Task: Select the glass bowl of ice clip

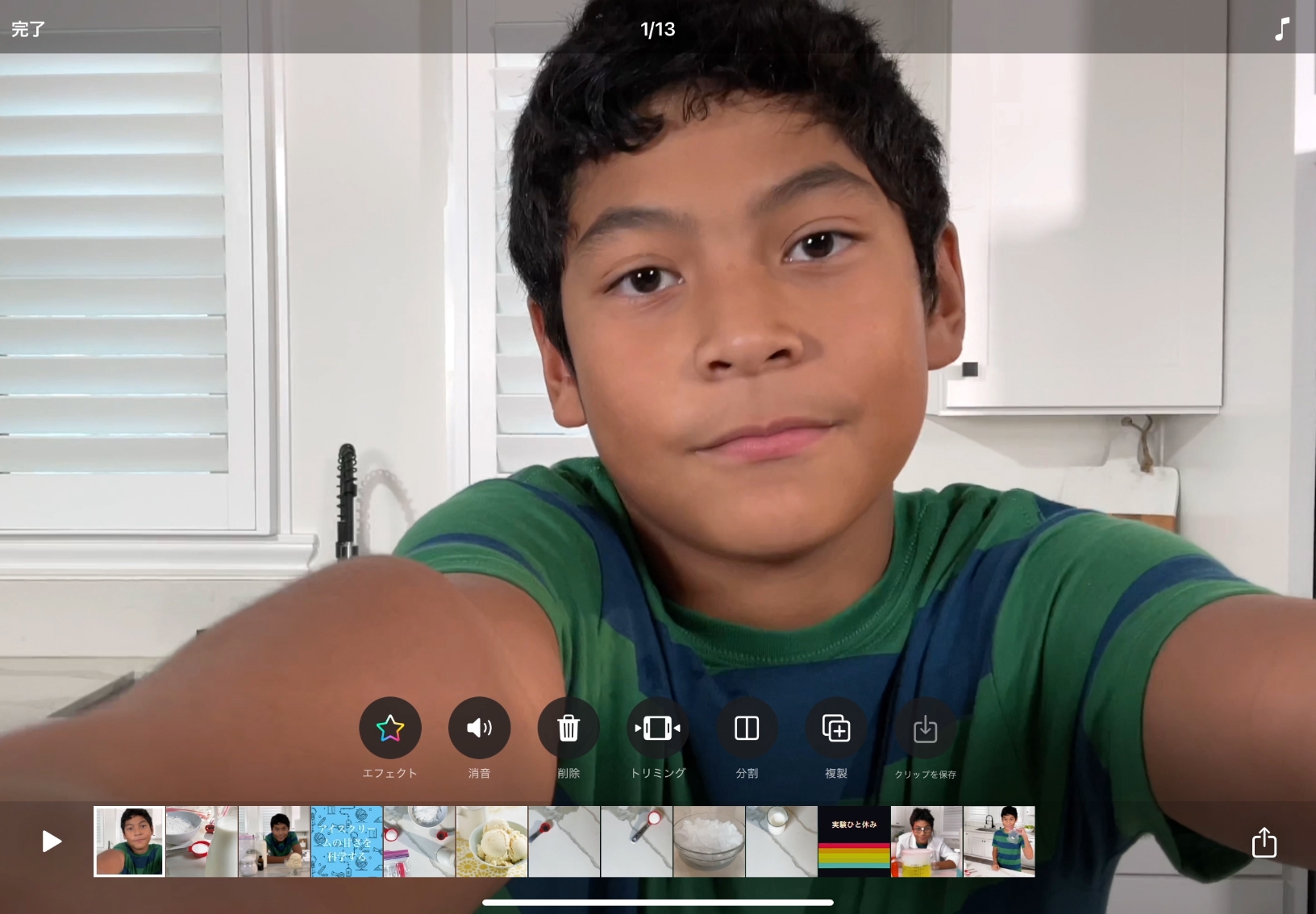Action: pyautogui.click(x=709, y=841)
